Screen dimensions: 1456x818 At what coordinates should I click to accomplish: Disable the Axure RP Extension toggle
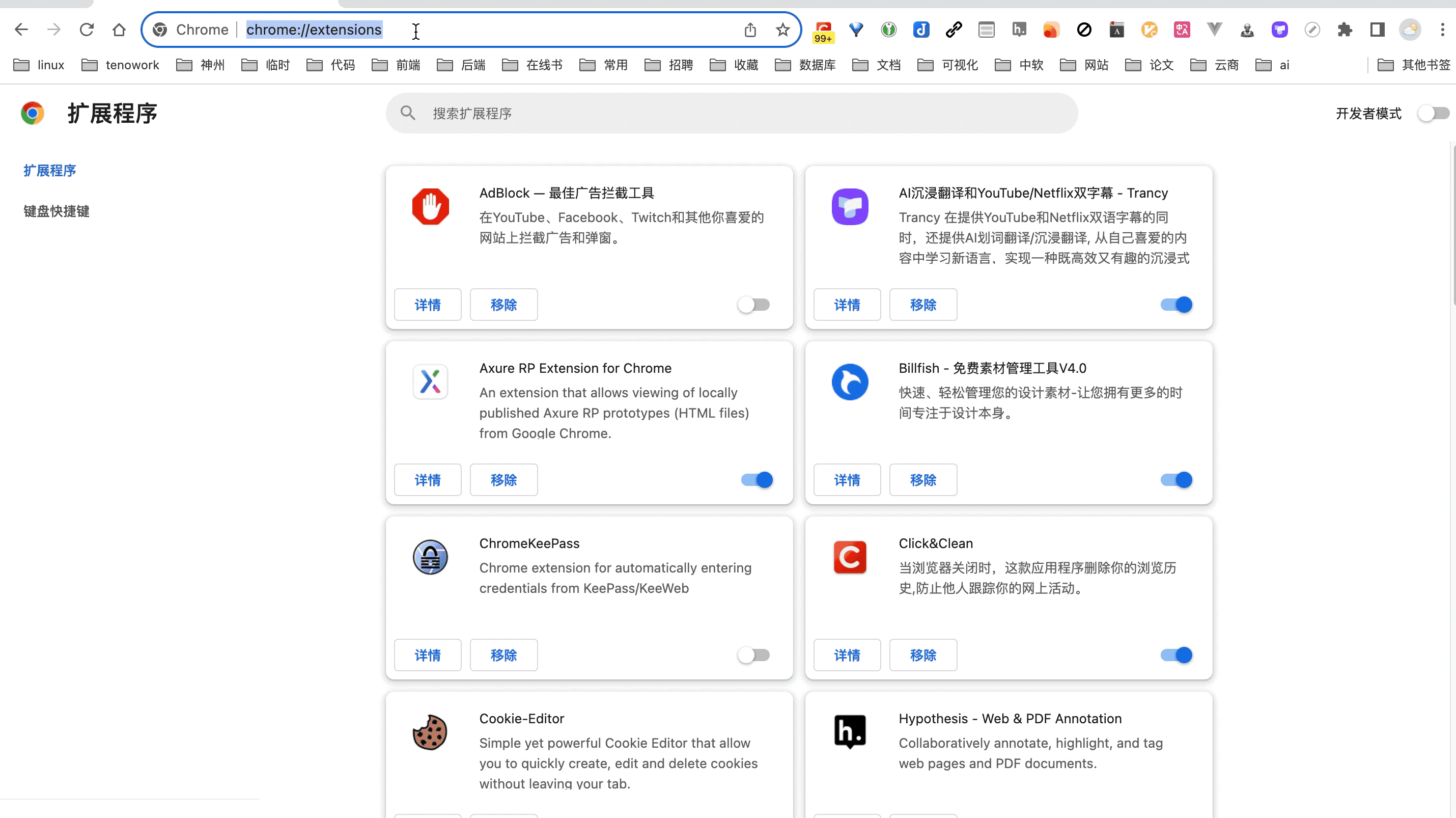[x=757, y=480]
